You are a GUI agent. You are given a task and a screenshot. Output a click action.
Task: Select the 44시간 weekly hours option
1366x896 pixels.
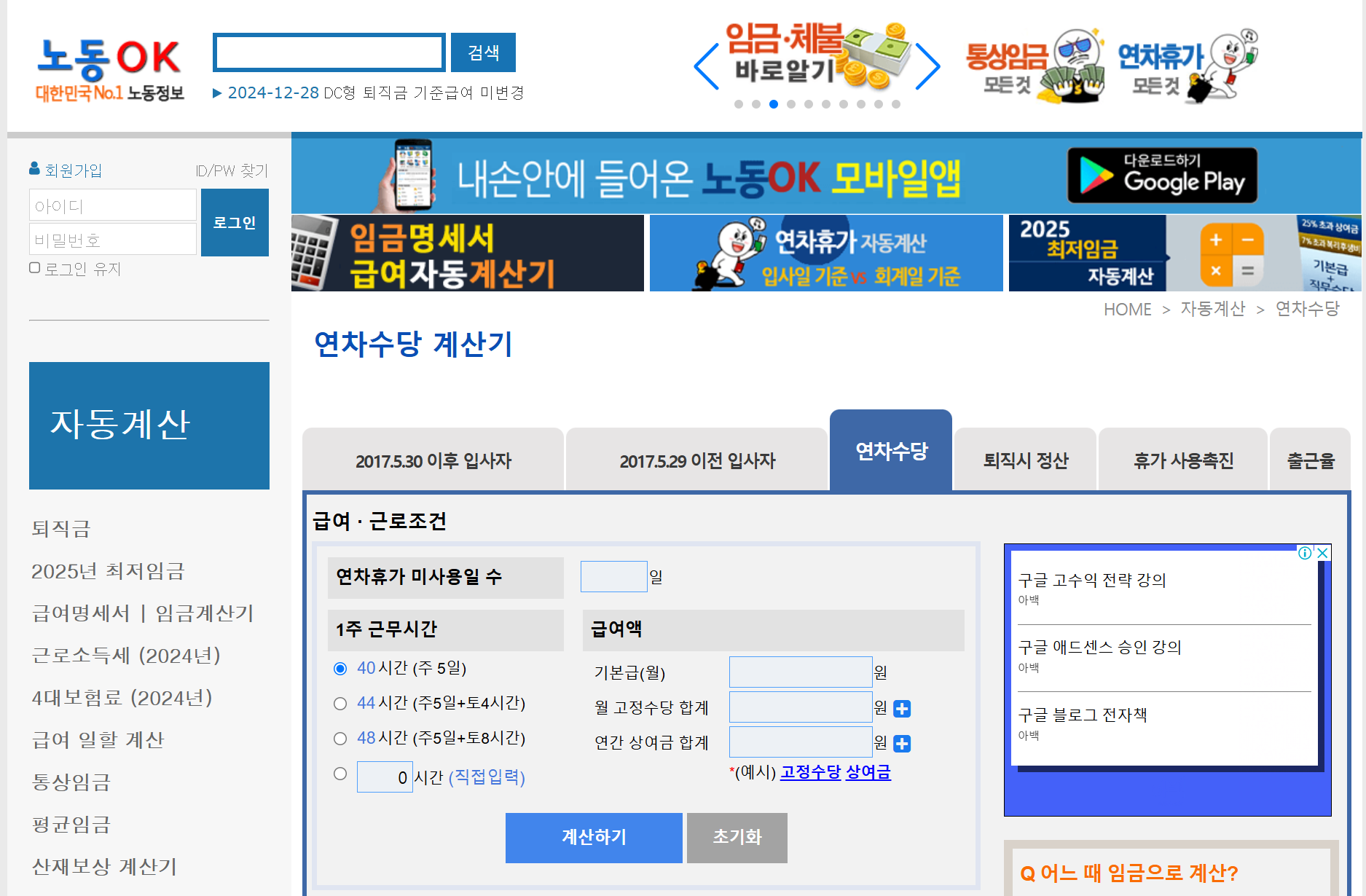coord(339,703)
